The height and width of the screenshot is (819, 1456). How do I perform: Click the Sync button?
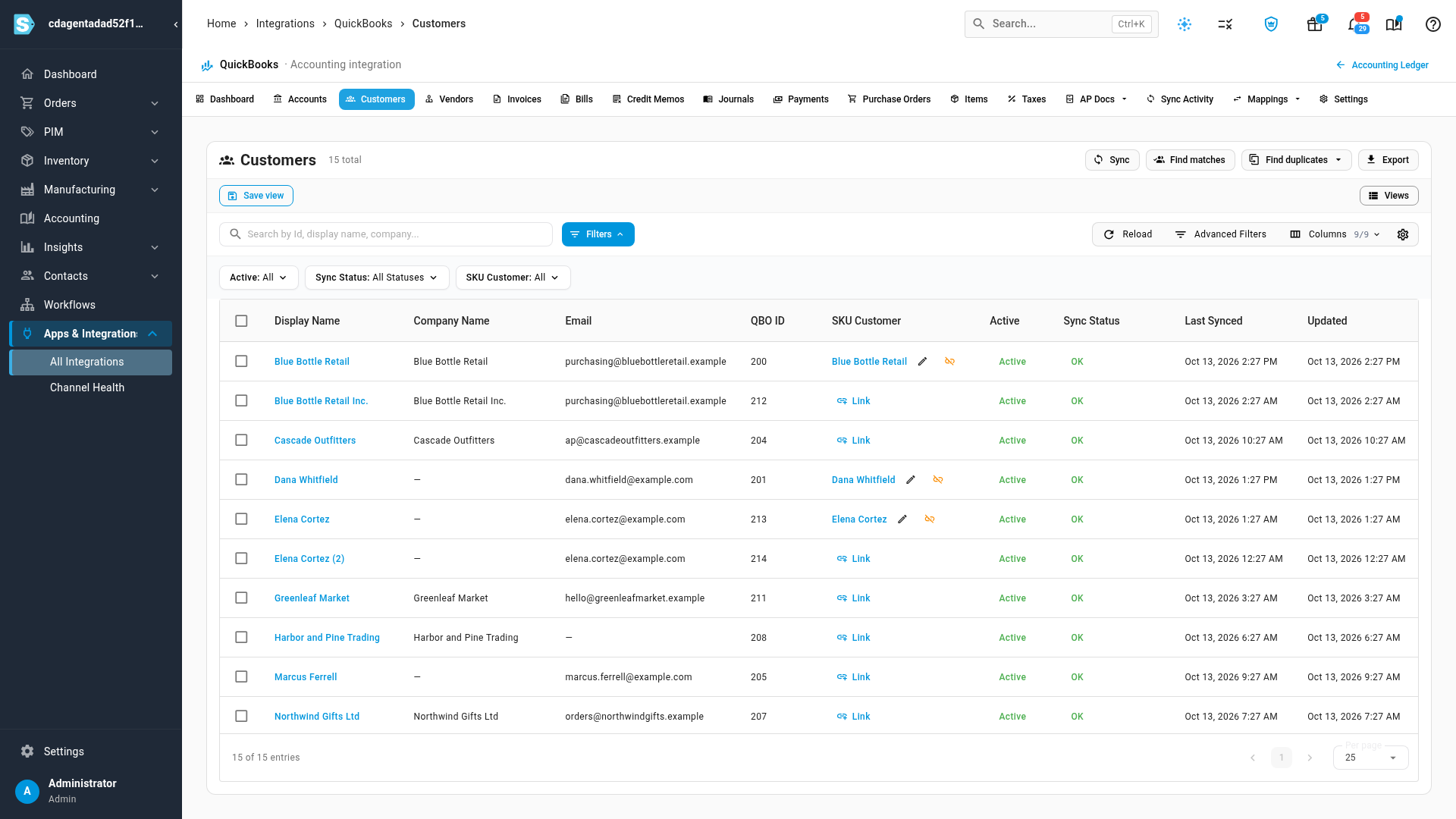click(x=1112, y=160)
